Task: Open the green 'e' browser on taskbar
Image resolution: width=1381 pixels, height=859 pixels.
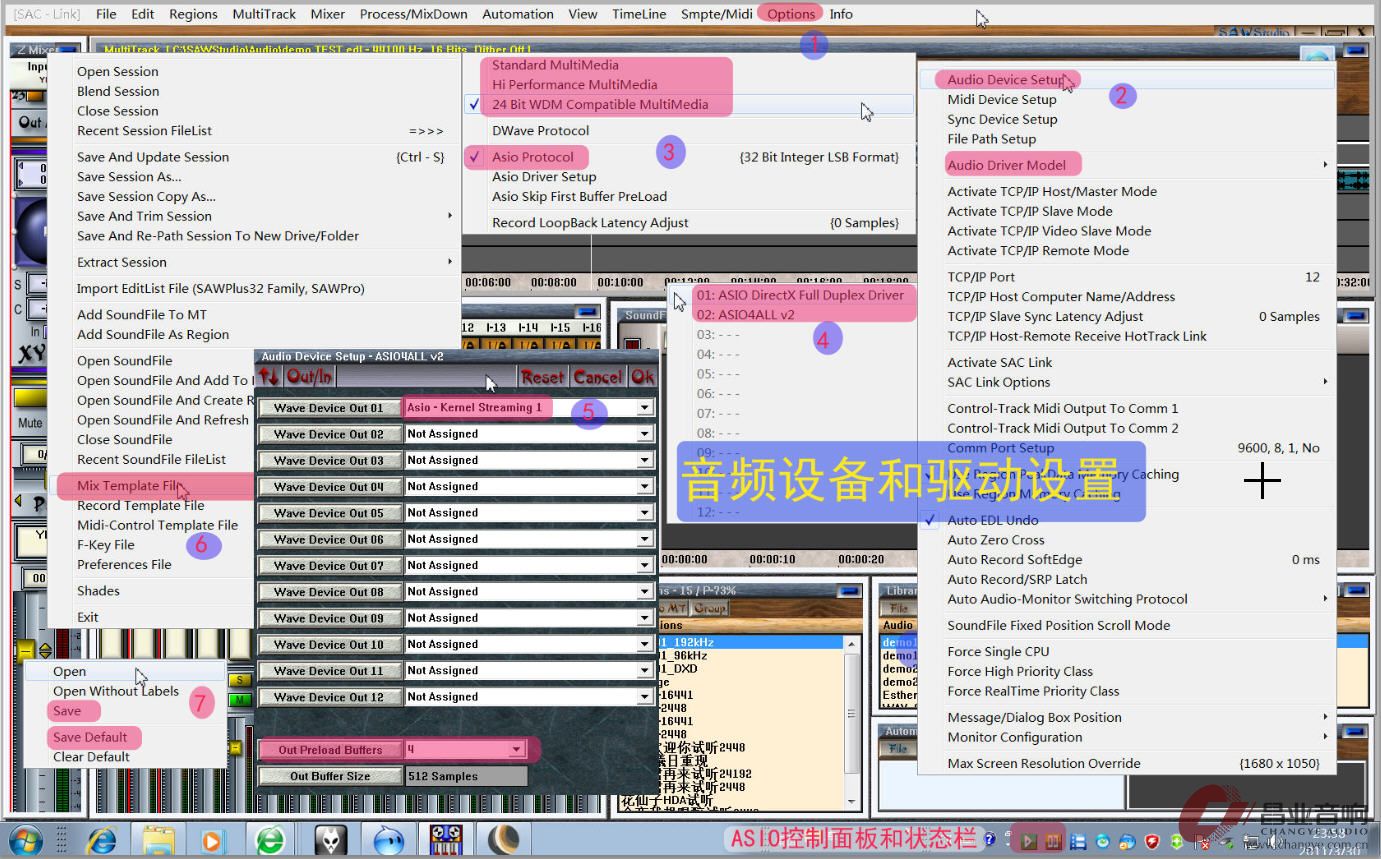Action: click(270, 839)
